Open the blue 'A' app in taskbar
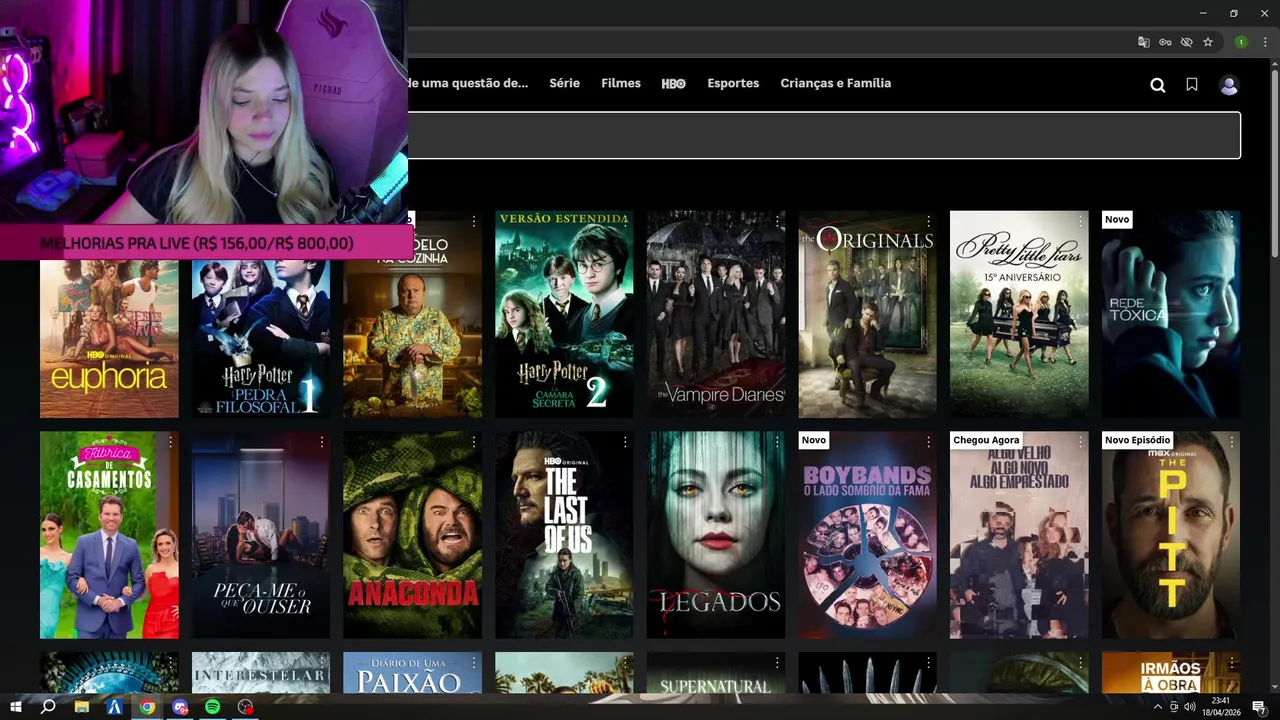1280x720 pixels. pos(115,707)
